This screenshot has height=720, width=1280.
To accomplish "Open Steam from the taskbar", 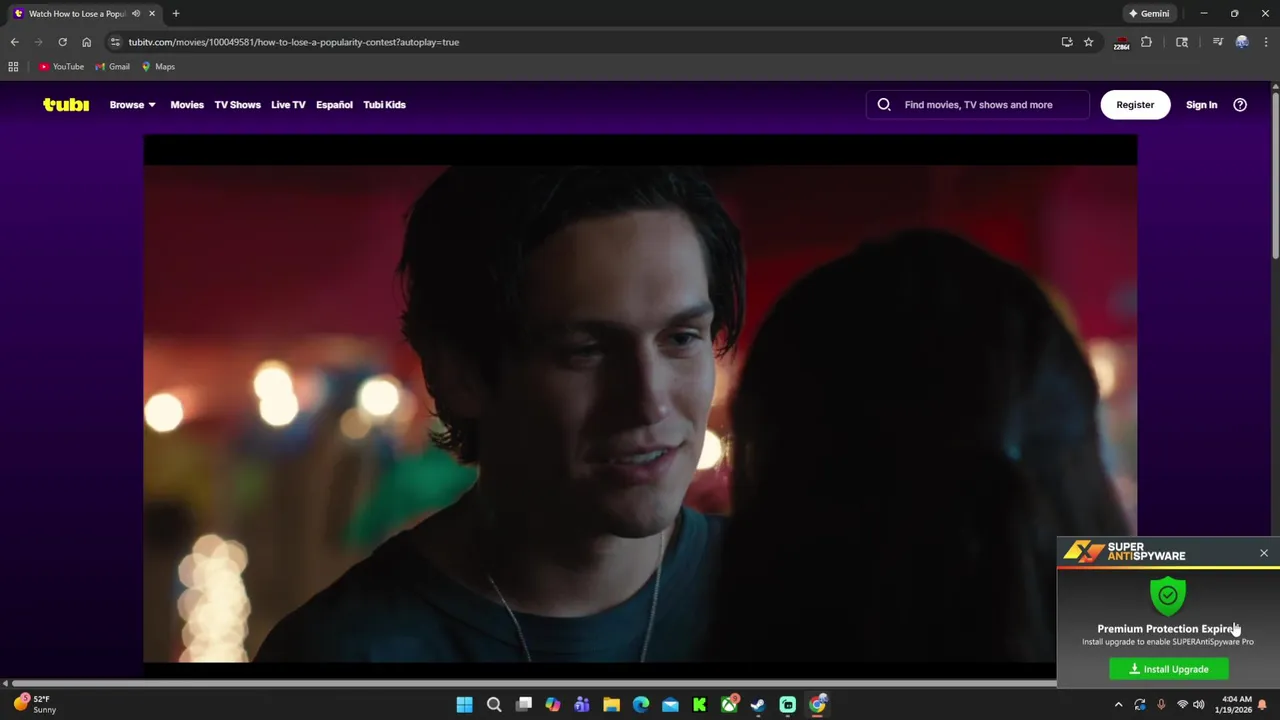I will point(758,704).
